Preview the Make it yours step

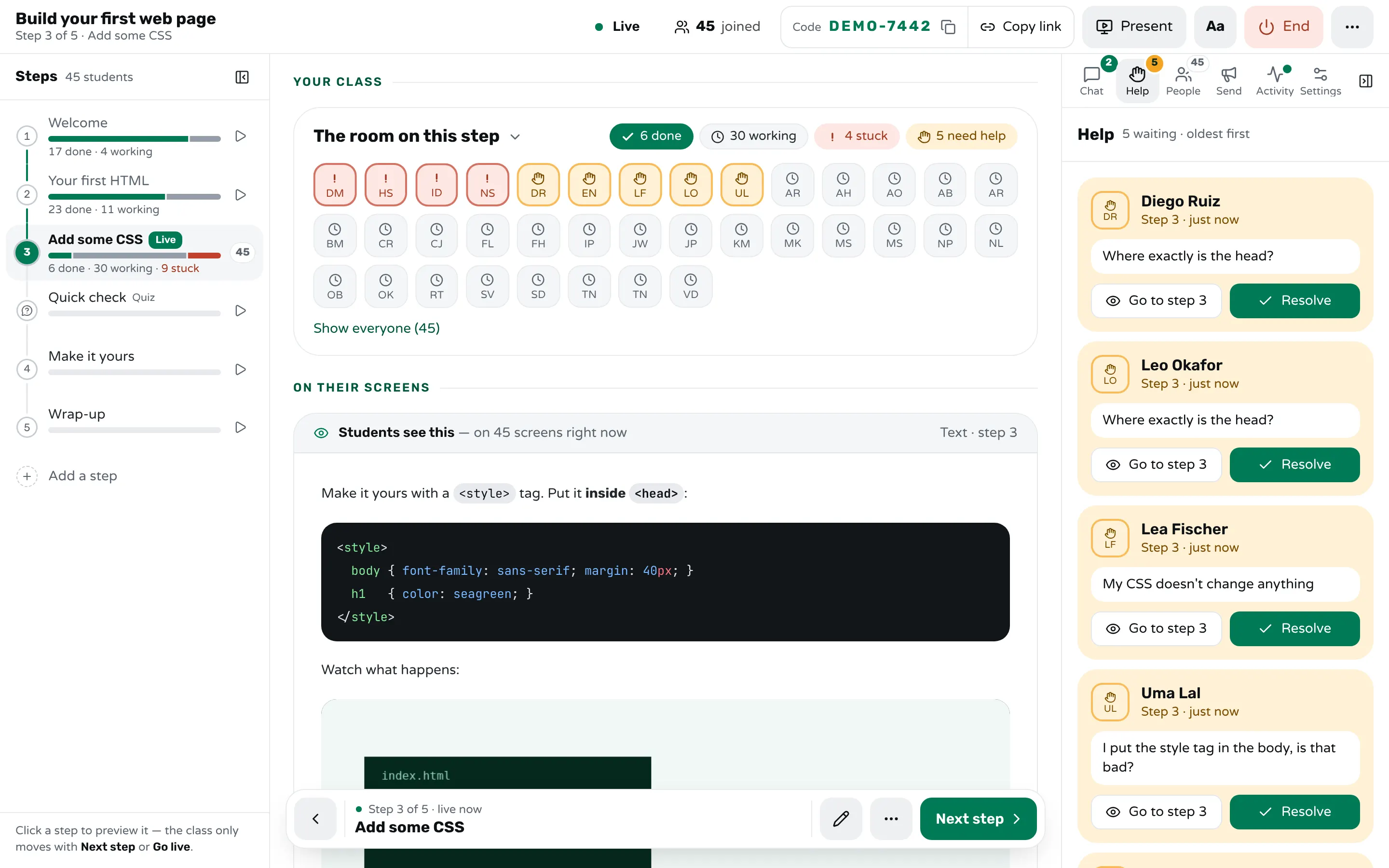tap(241, 369)
